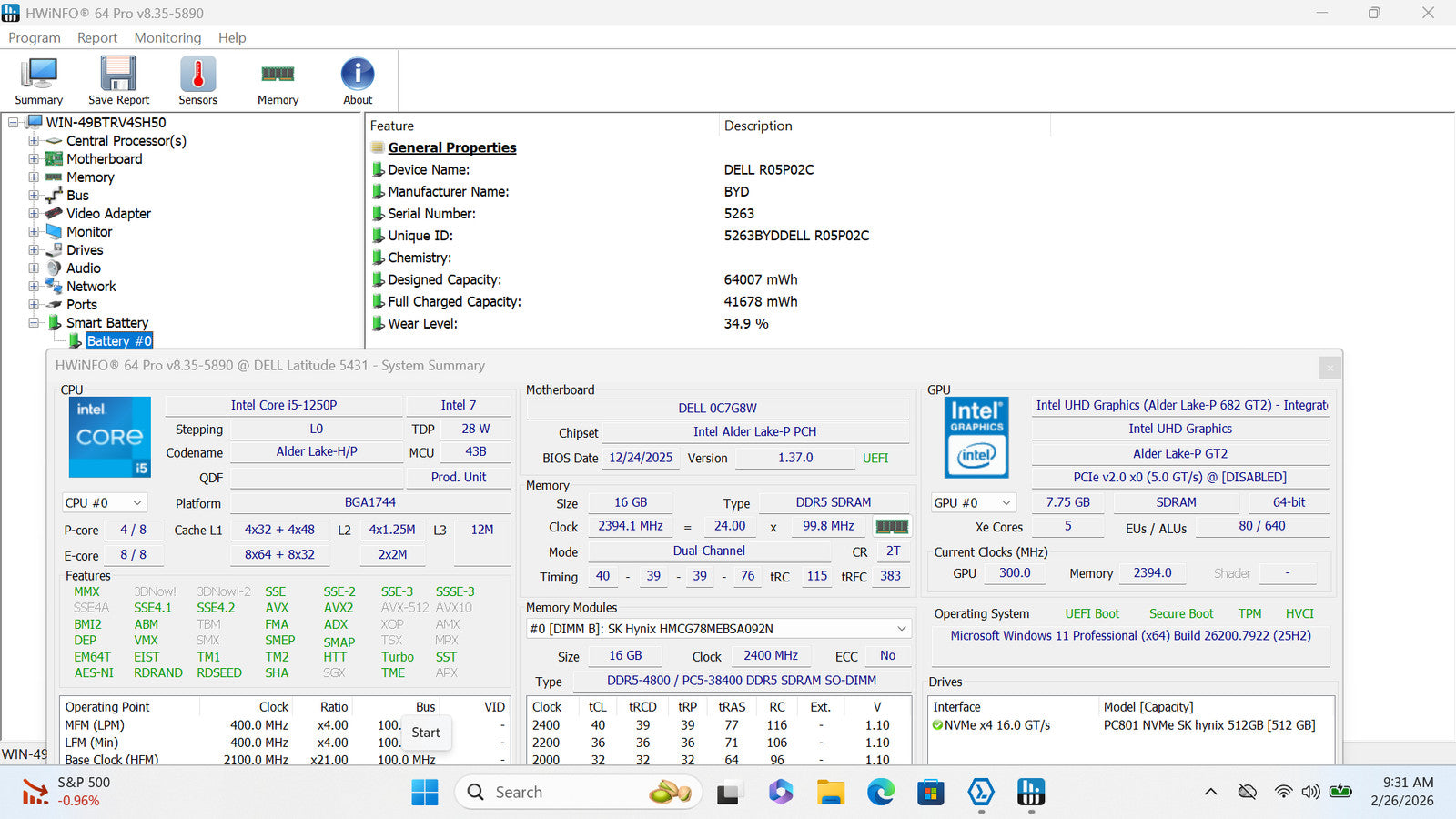
Task: Click memory chip icon beside 99.8 MHz
Action: [891, 526]
